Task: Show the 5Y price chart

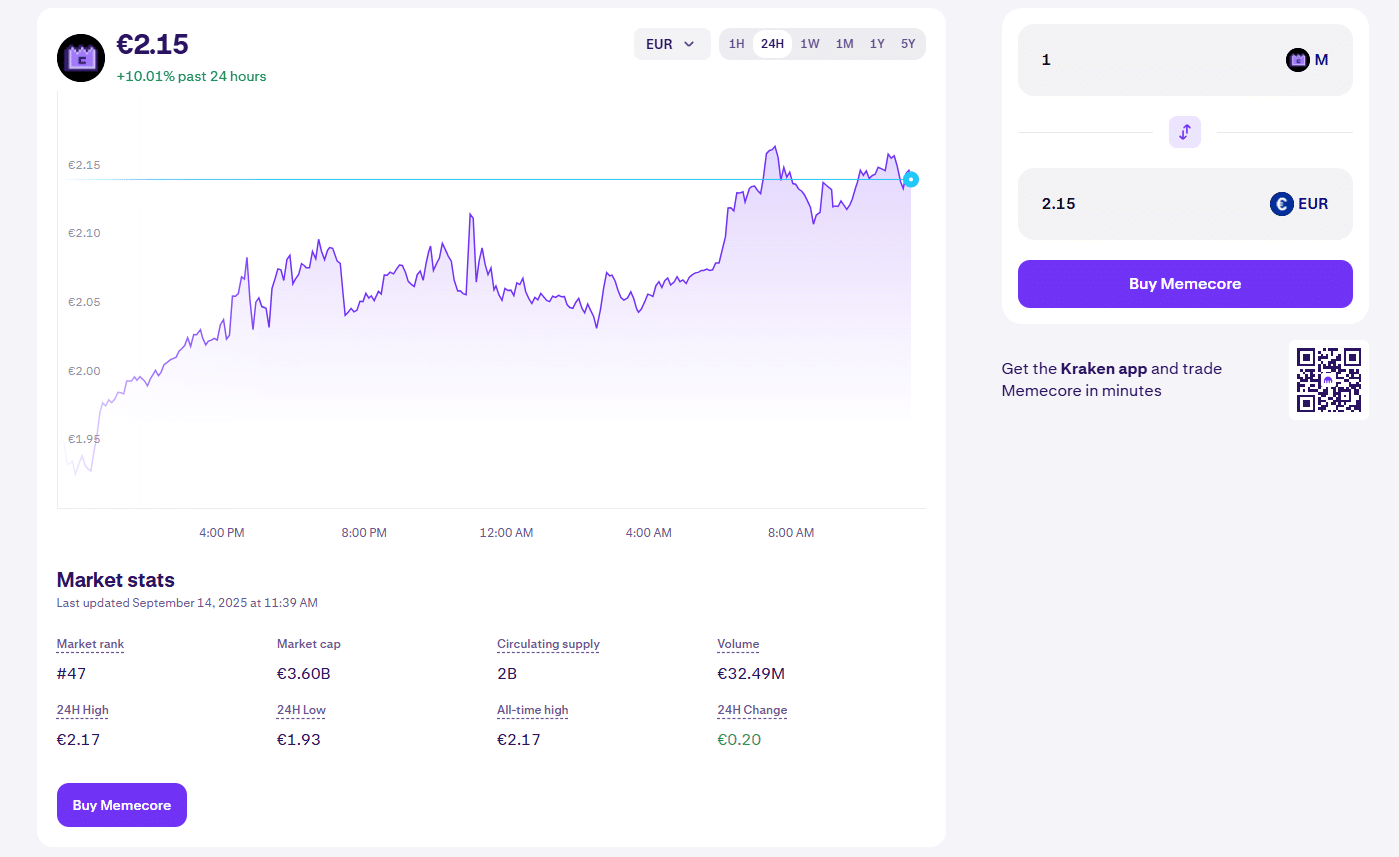Action: point(908,44)
